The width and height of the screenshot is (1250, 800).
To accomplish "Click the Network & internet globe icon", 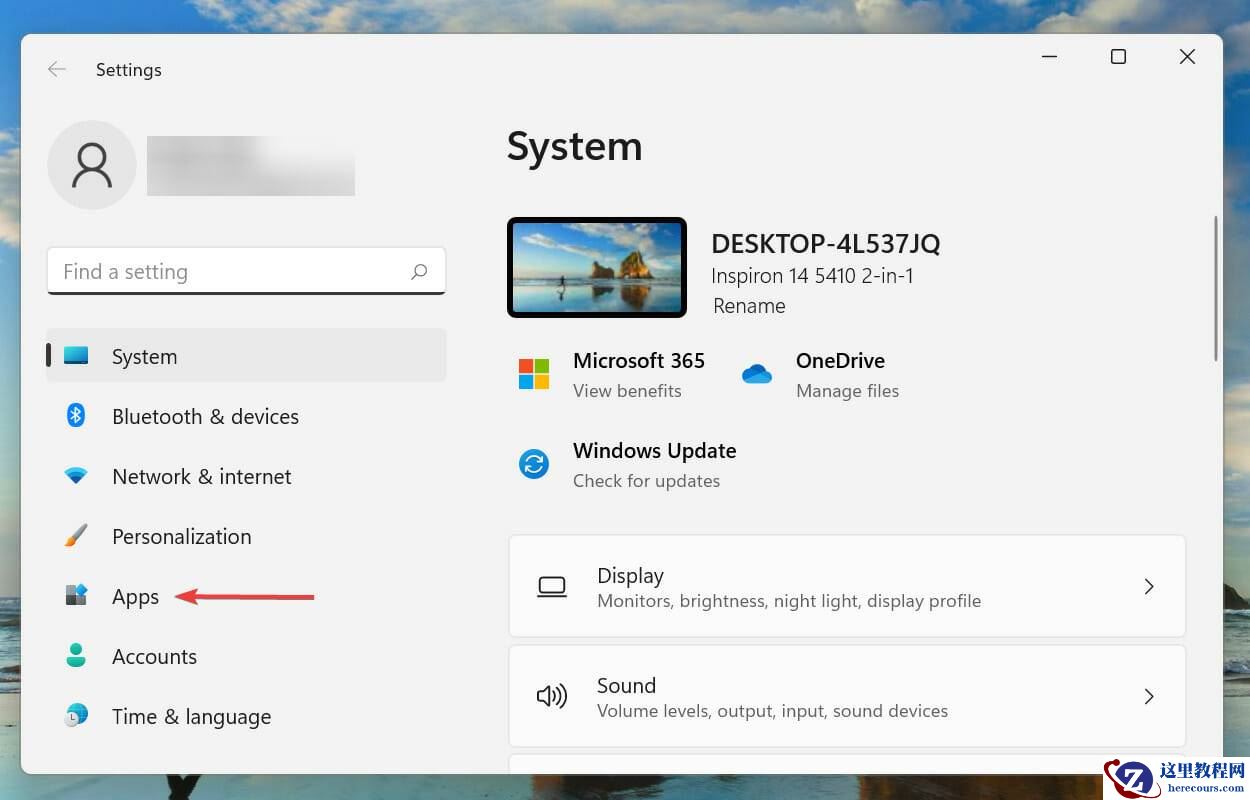I will [76, 476].
